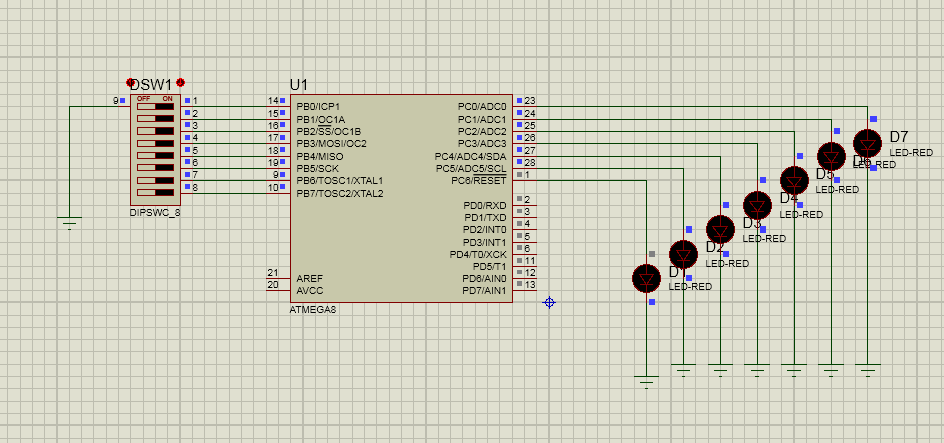Click the PB4/MISO pin label

[x=320, y=156]
